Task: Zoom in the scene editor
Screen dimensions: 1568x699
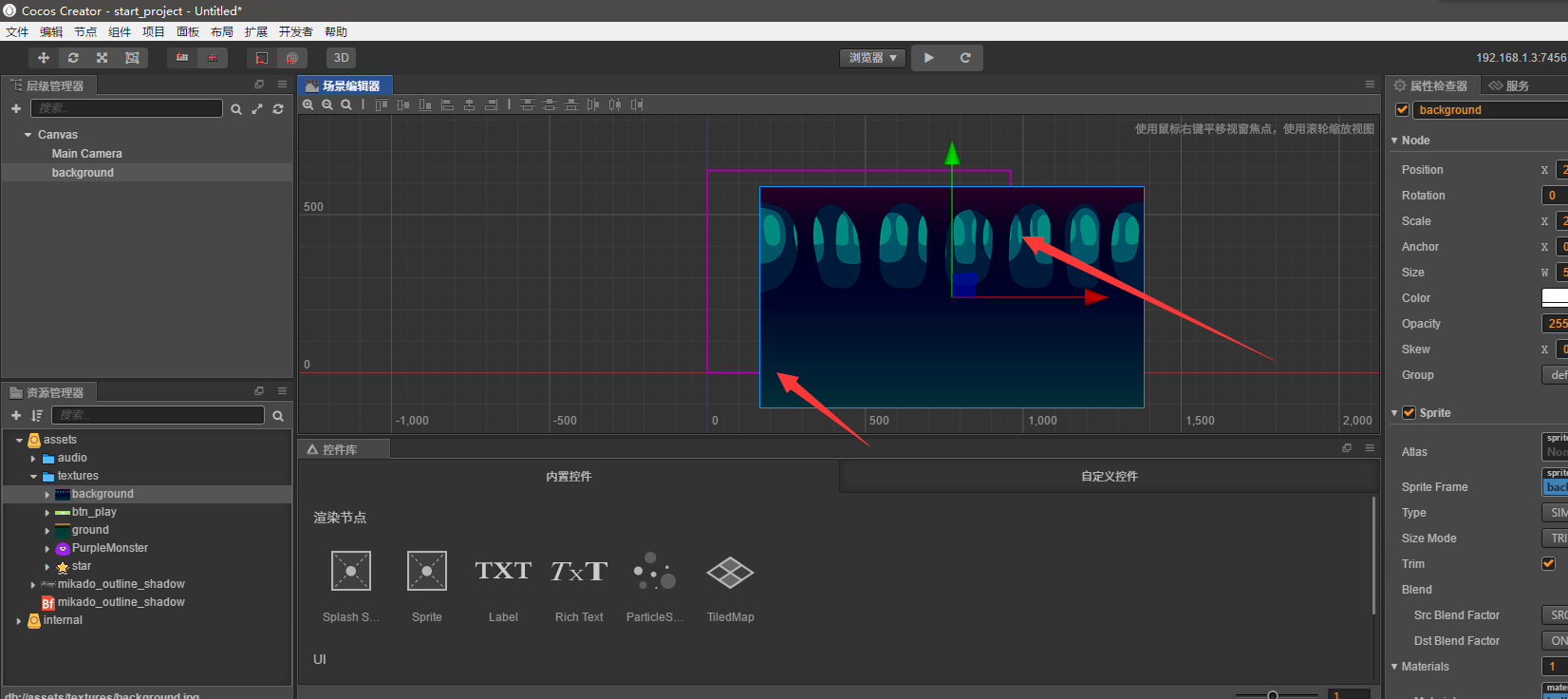Action: tap(308, 104)
